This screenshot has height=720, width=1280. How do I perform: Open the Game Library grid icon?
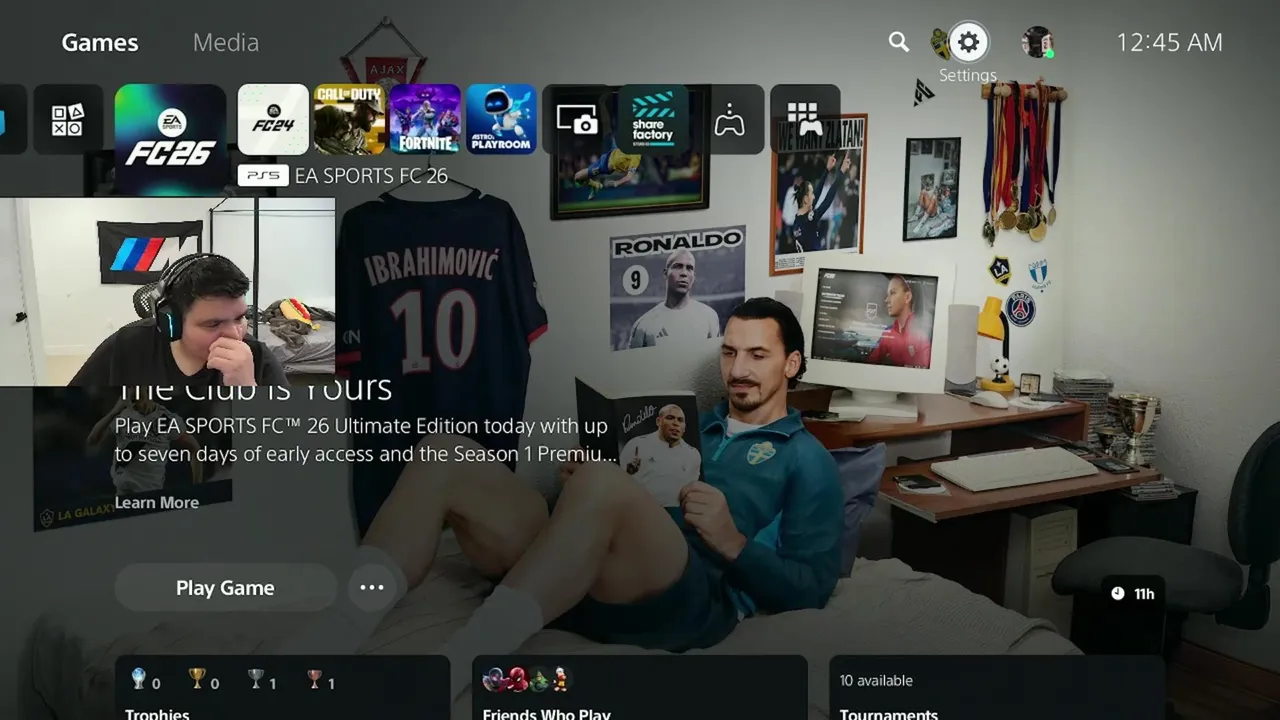[x=805, y=119]
